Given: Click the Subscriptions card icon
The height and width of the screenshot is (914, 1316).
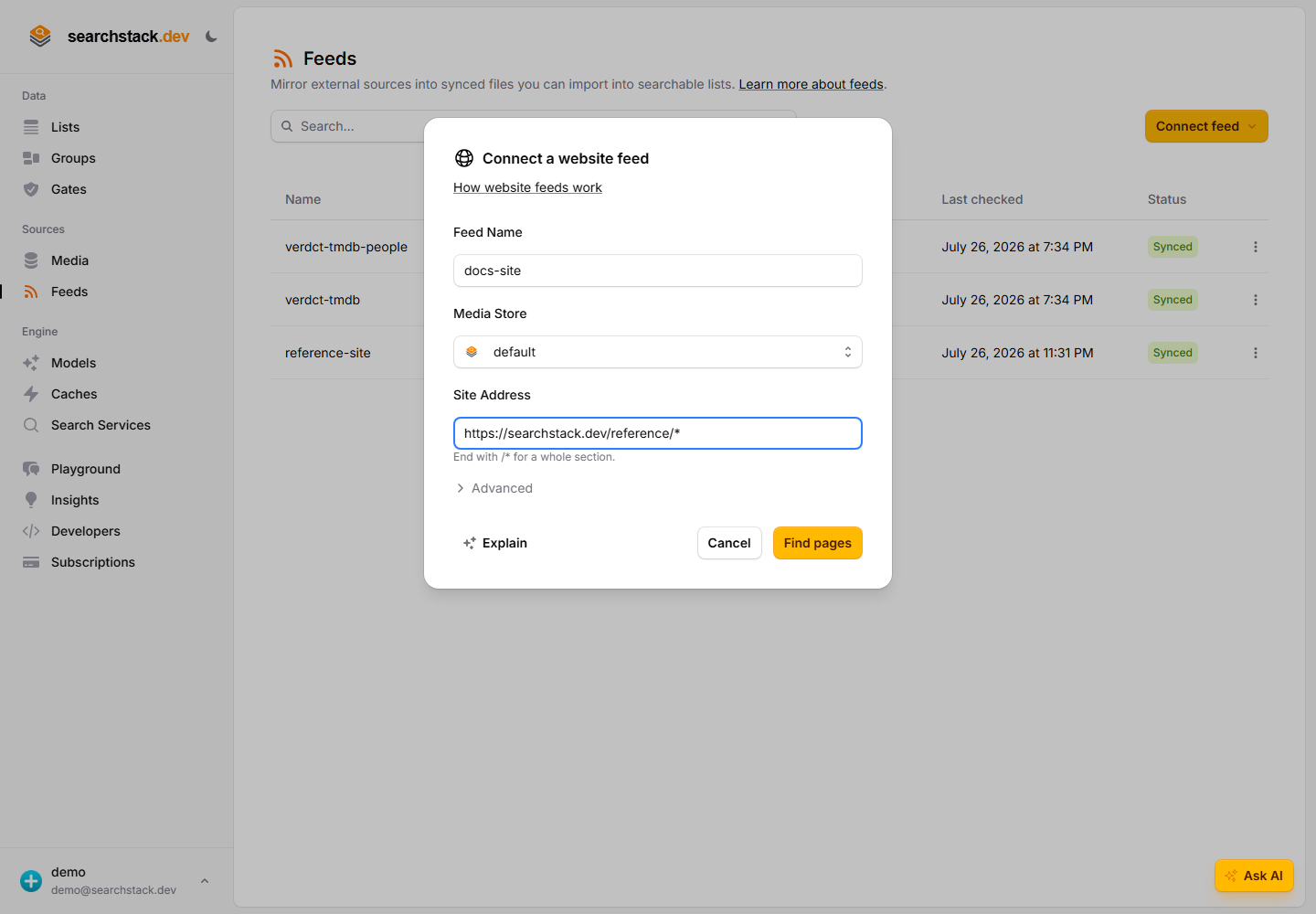Looking at the screenshot, I should point(31,562).
